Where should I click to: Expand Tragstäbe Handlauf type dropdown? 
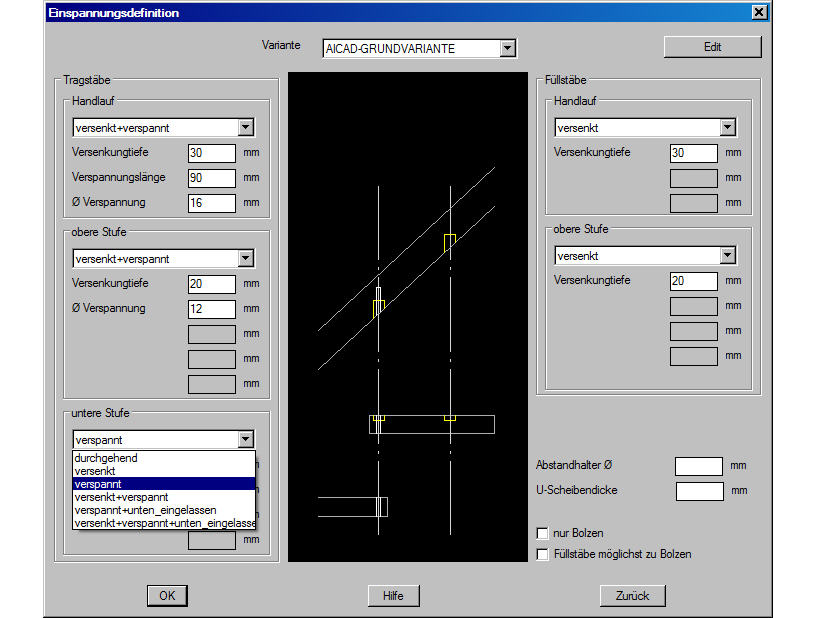tap(245, 128)
